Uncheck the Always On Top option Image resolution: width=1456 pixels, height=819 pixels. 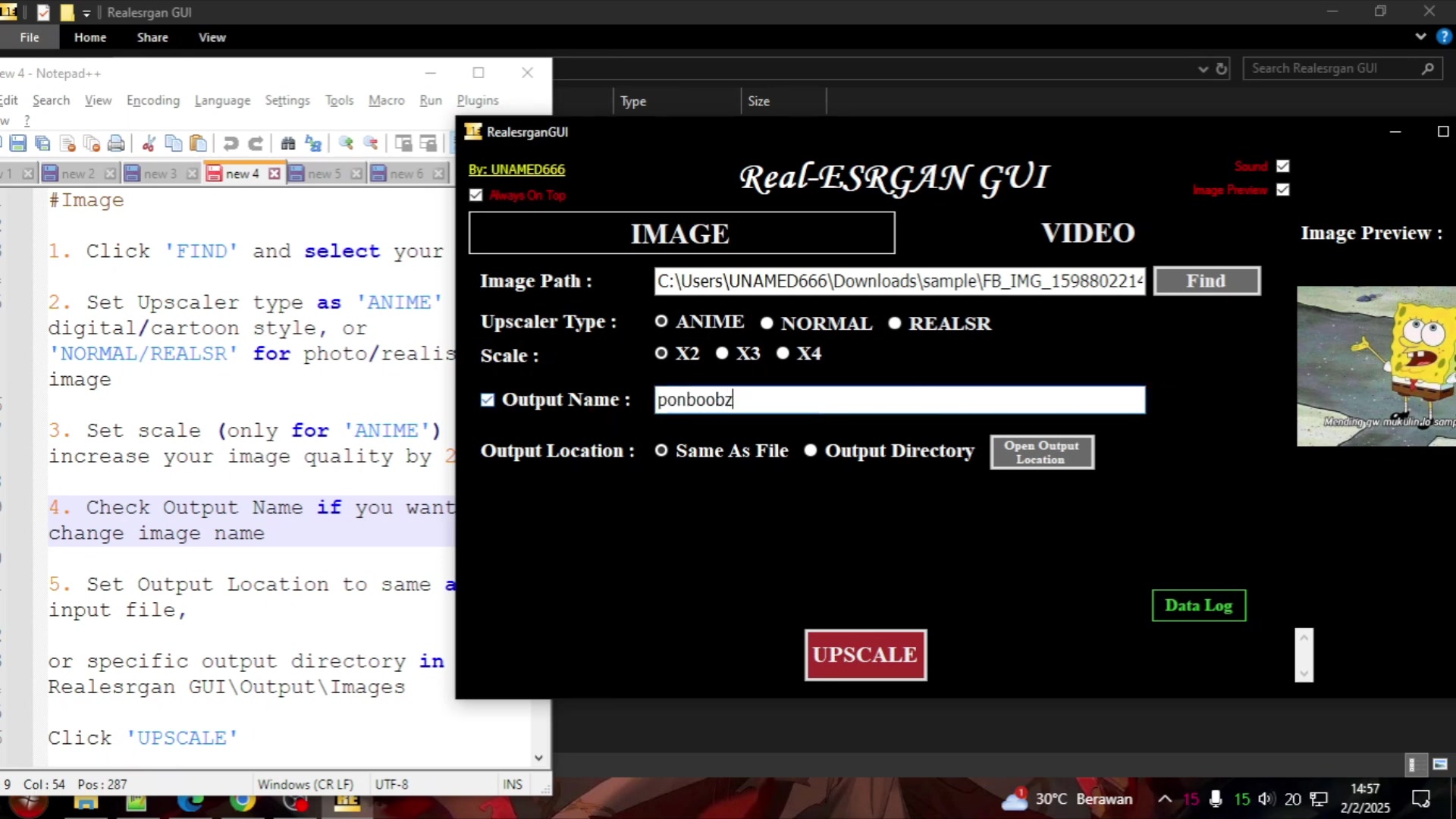(476, 195)
